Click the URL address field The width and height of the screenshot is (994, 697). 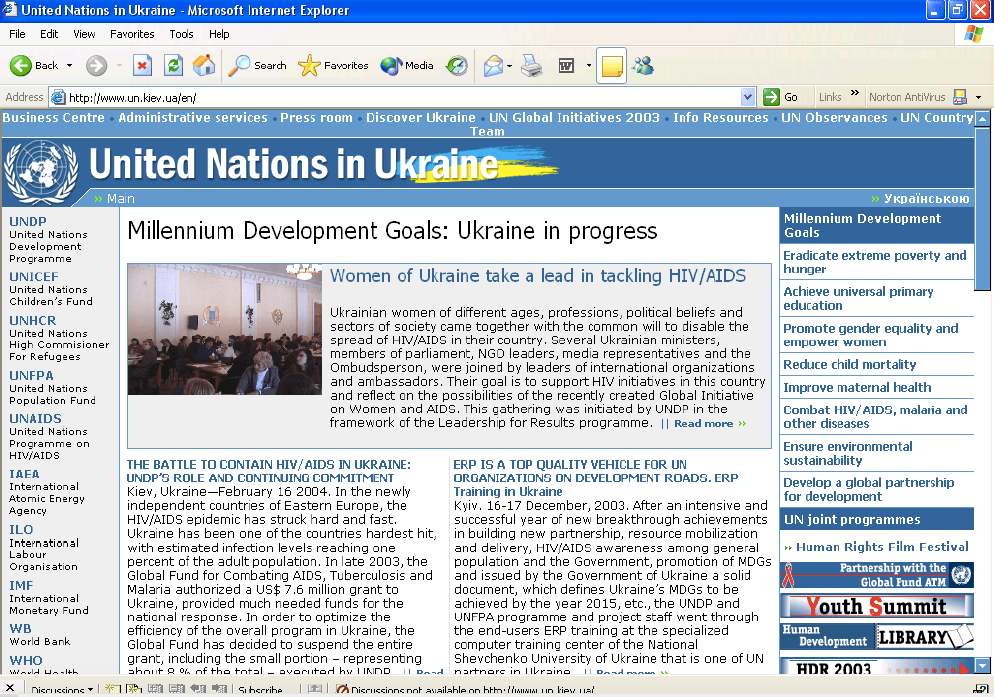(x=400, y=97)
